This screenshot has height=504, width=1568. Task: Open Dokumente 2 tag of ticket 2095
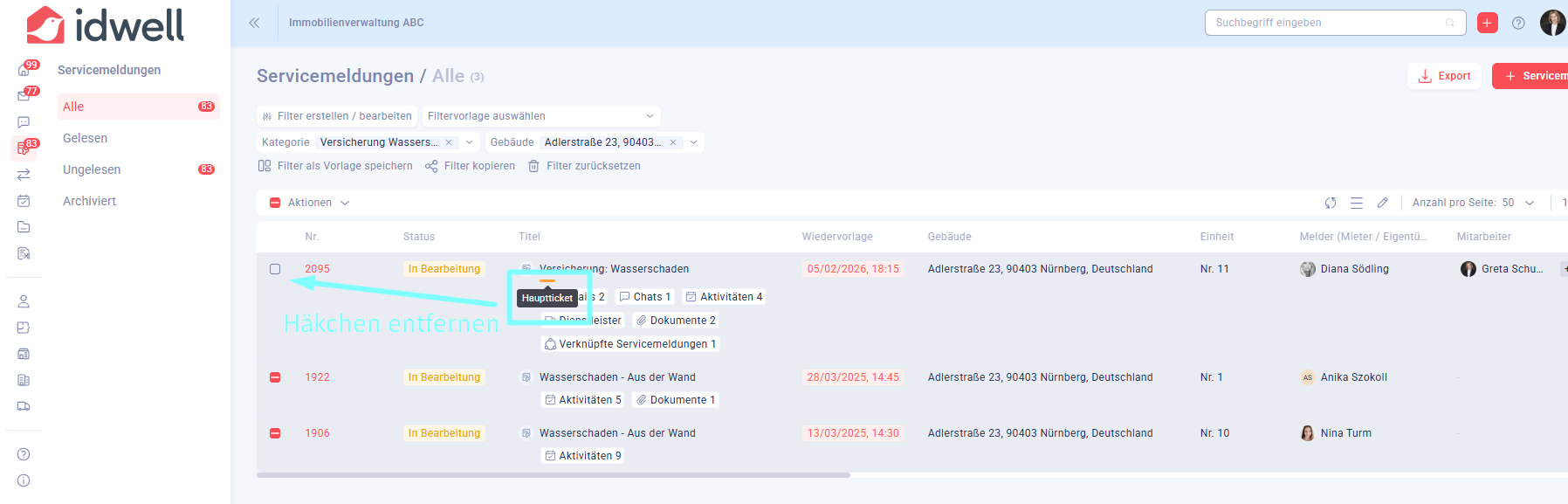676,321
